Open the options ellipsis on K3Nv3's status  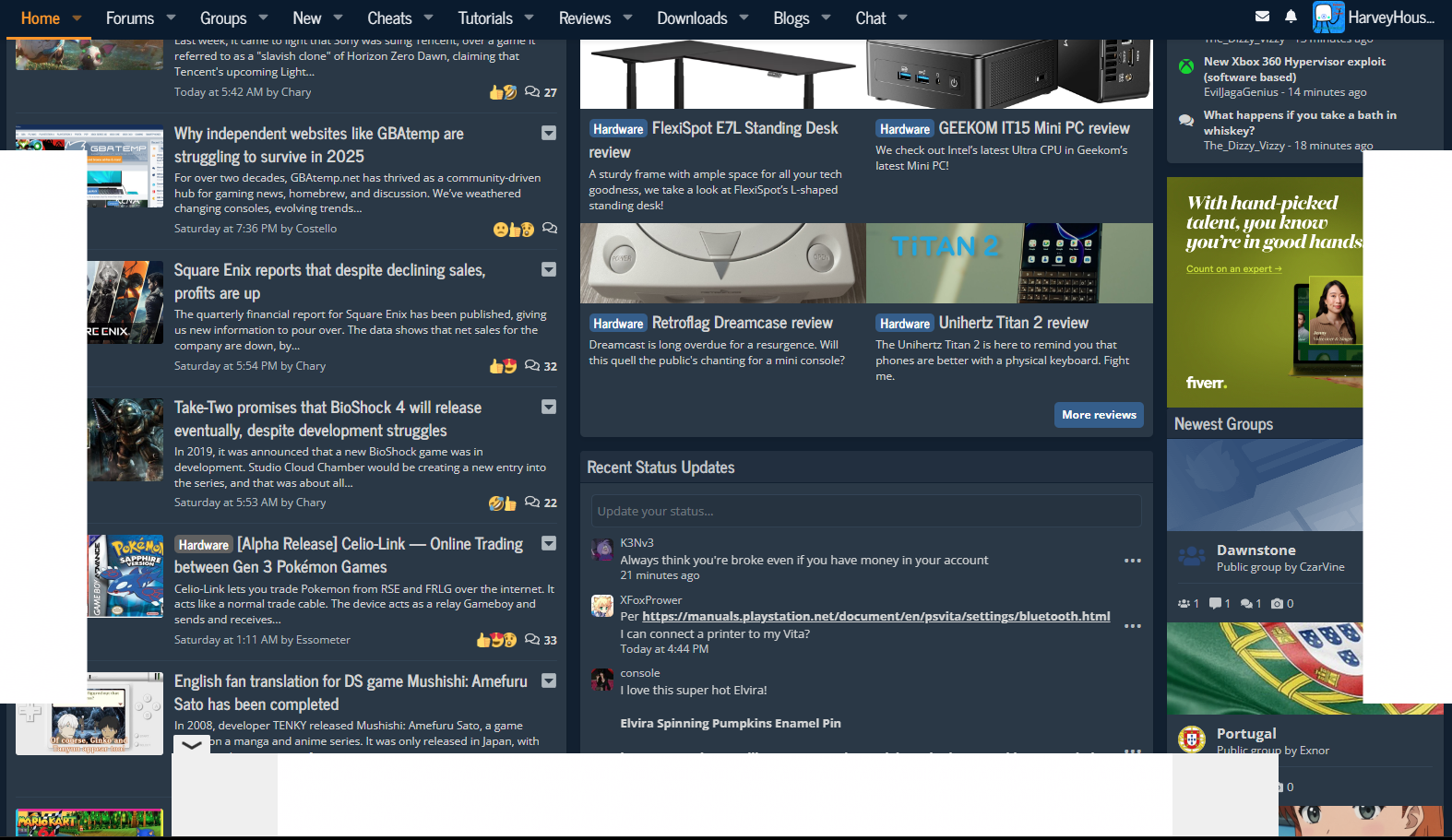pyautogui.click(x=1133, y=561)
